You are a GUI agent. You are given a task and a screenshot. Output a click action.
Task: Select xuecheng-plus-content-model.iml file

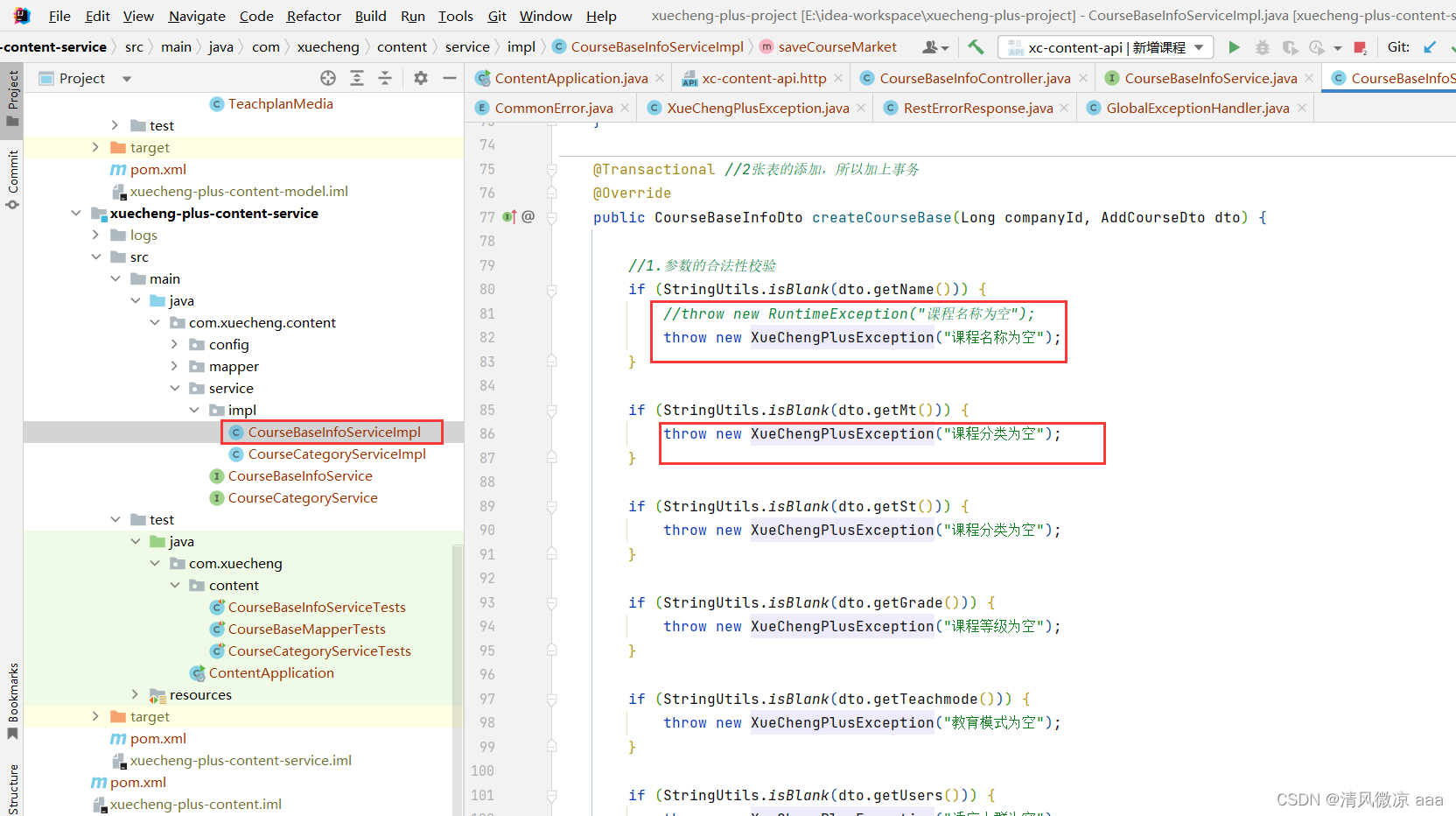(x=239, y=191)
